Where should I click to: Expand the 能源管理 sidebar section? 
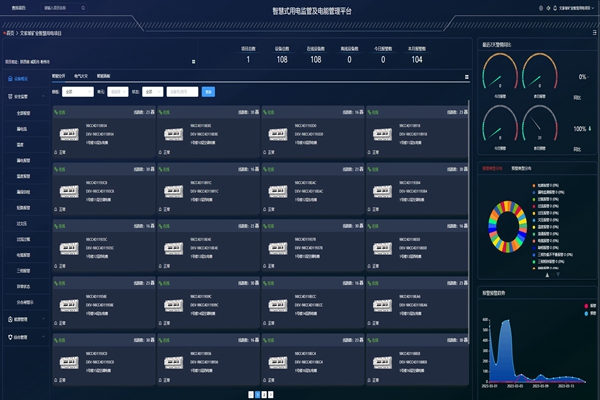pos(23,319)
